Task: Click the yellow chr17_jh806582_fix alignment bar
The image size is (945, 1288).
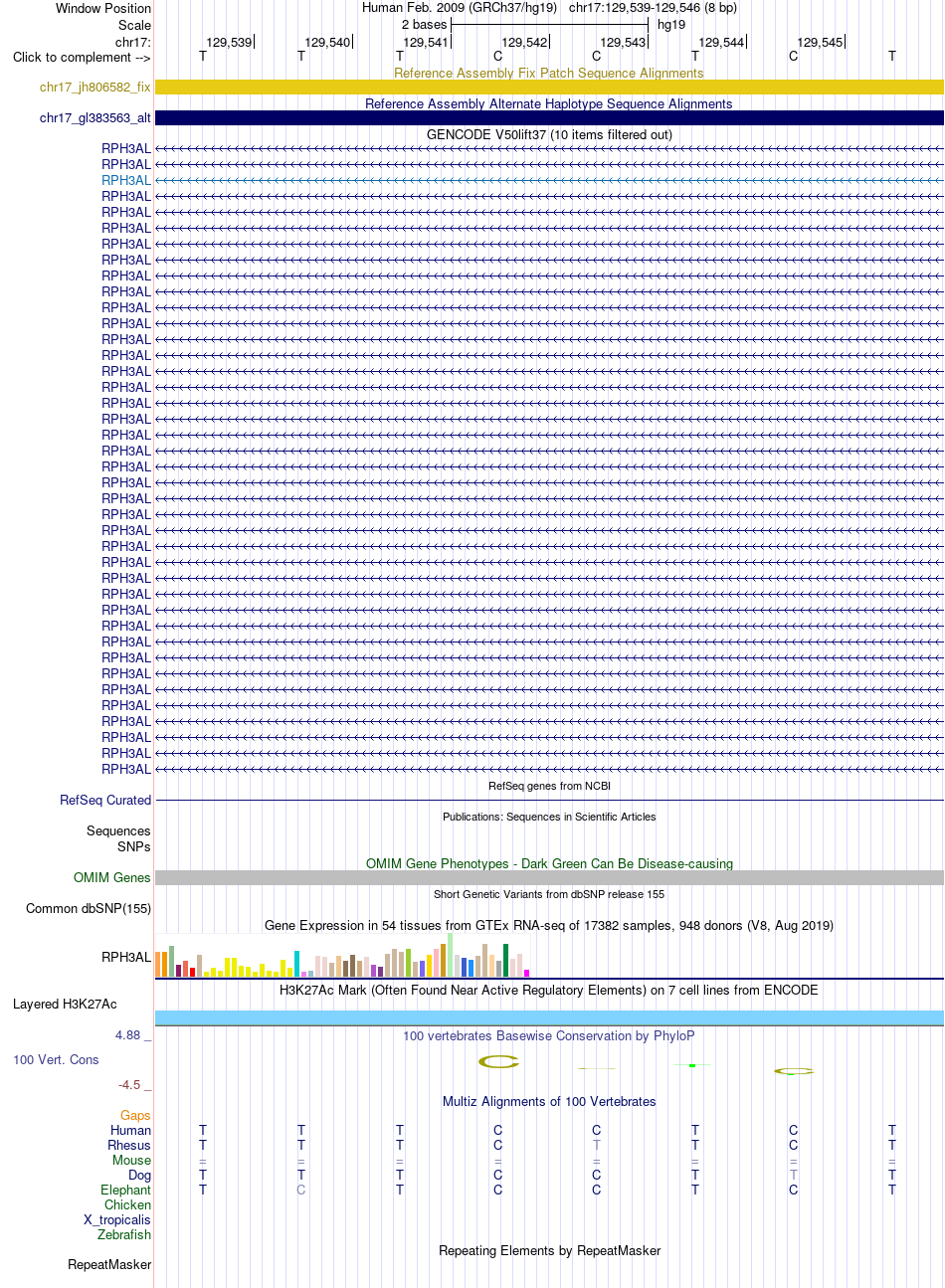Action: [549, 88]
